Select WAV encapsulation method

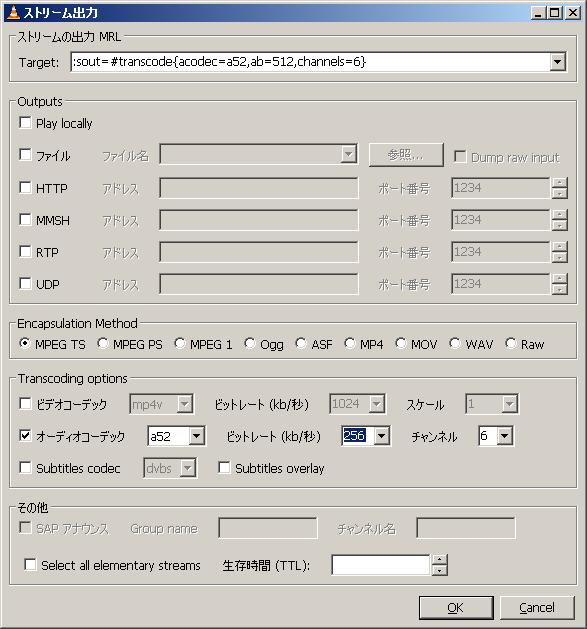(x=455, y=343)
